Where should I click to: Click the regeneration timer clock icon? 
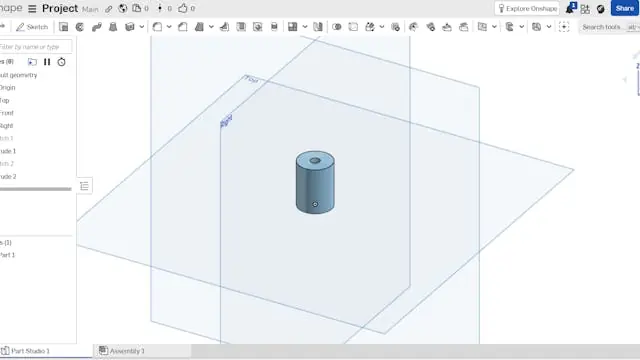[x=61, y=62]
